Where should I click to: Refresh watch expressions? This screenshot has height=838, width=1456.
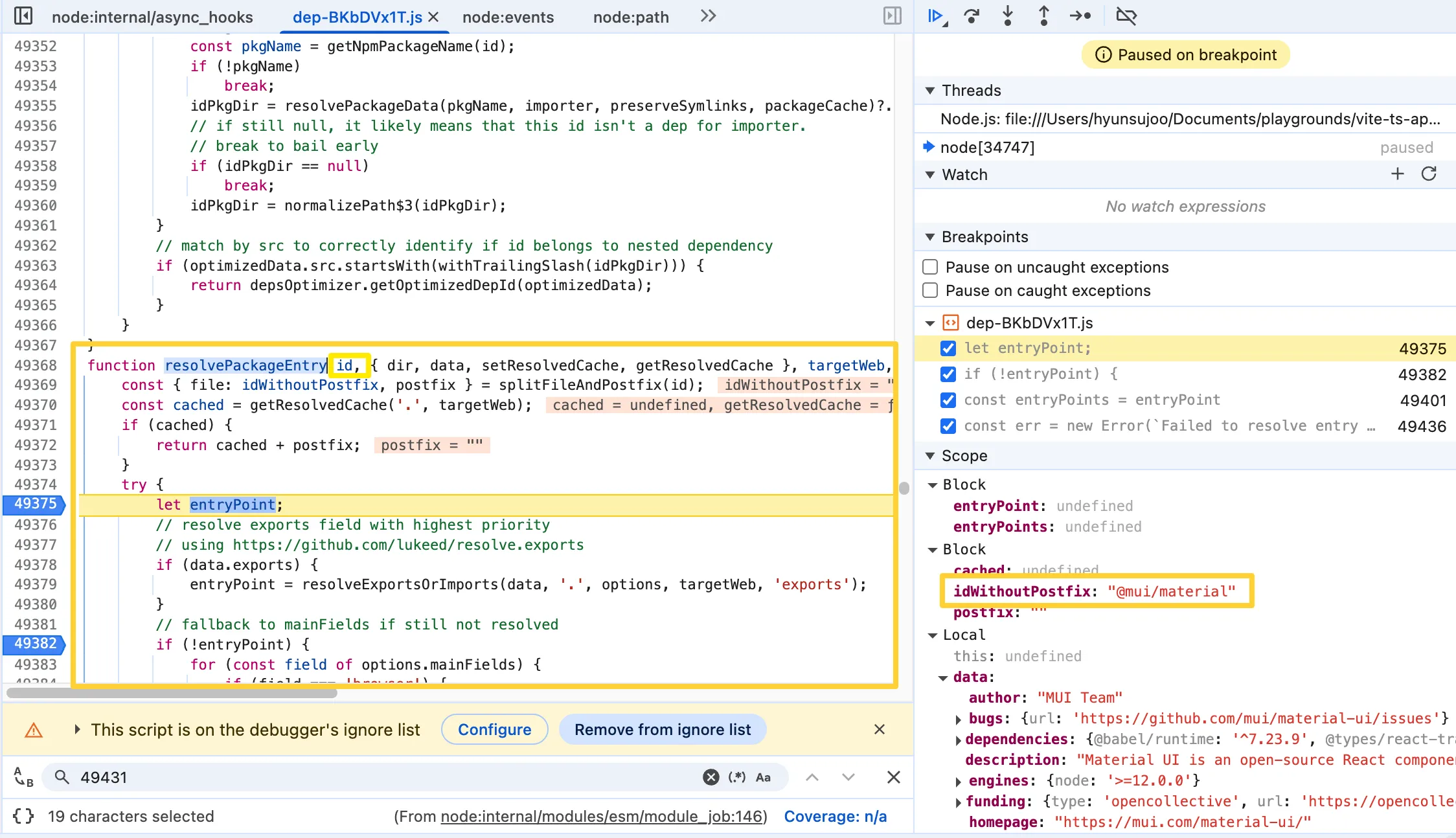tap(1429, 174)
